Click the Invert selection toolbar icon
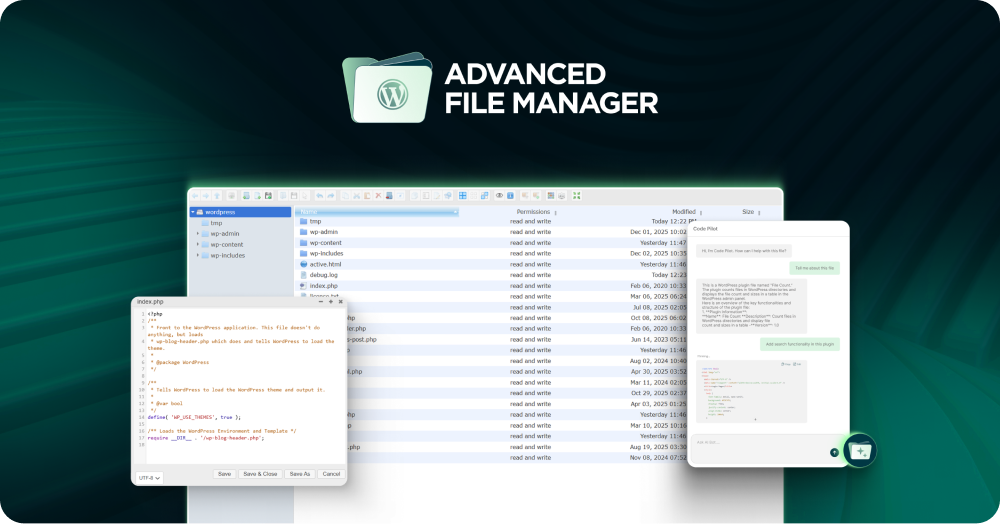 coord(484,196)
